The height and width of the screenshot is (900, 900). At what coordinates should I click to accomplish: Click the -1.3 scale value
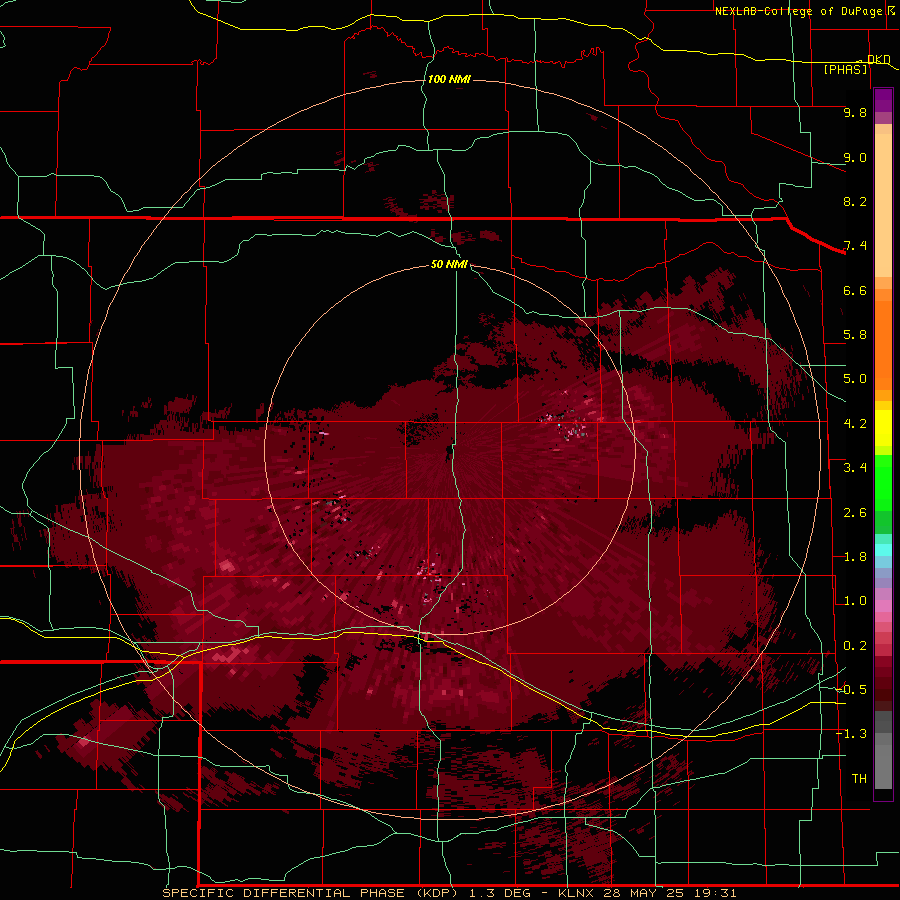click(x=851, y=734)
